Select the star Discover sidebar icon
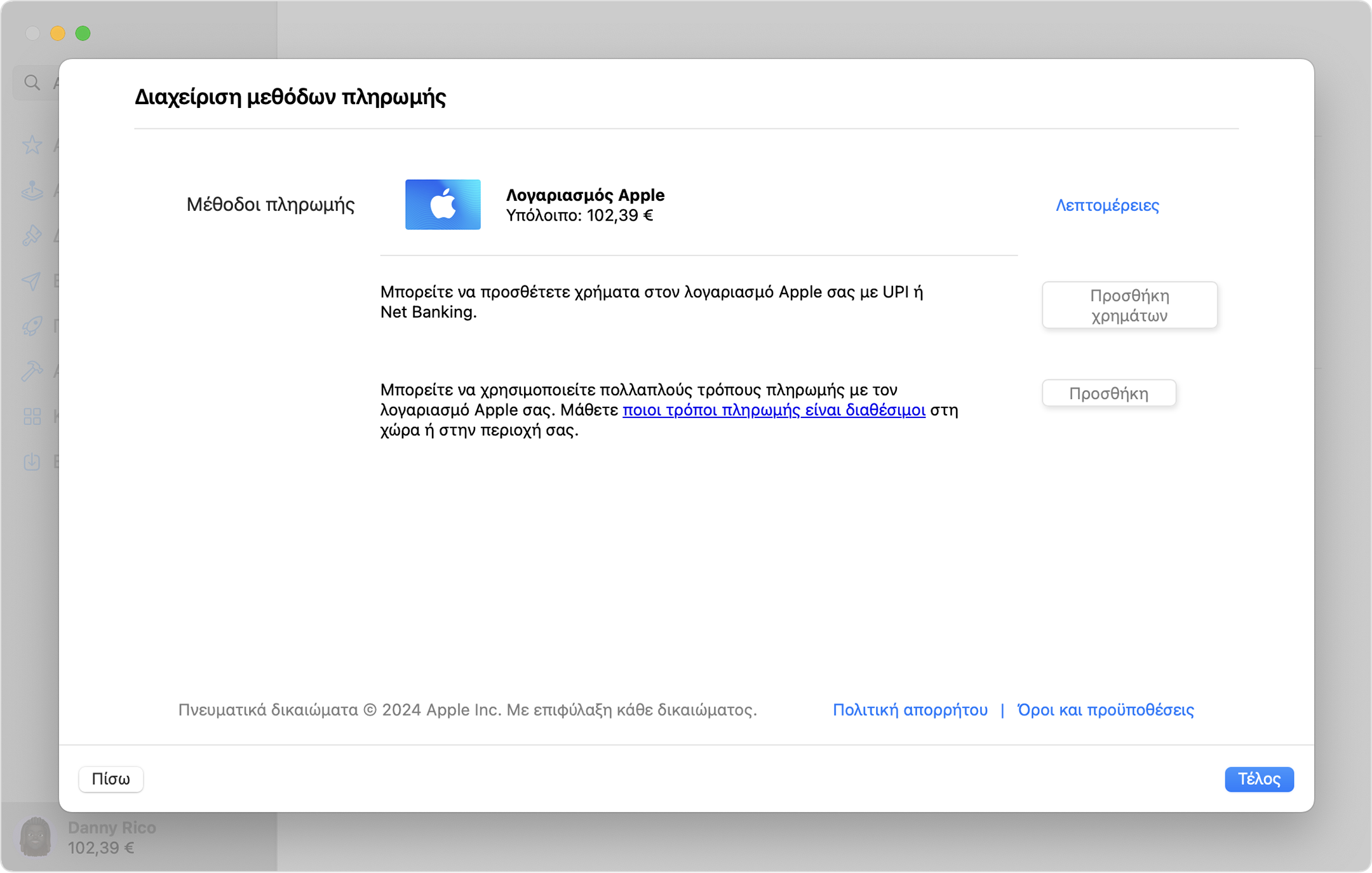 click(x=32, y=145)
